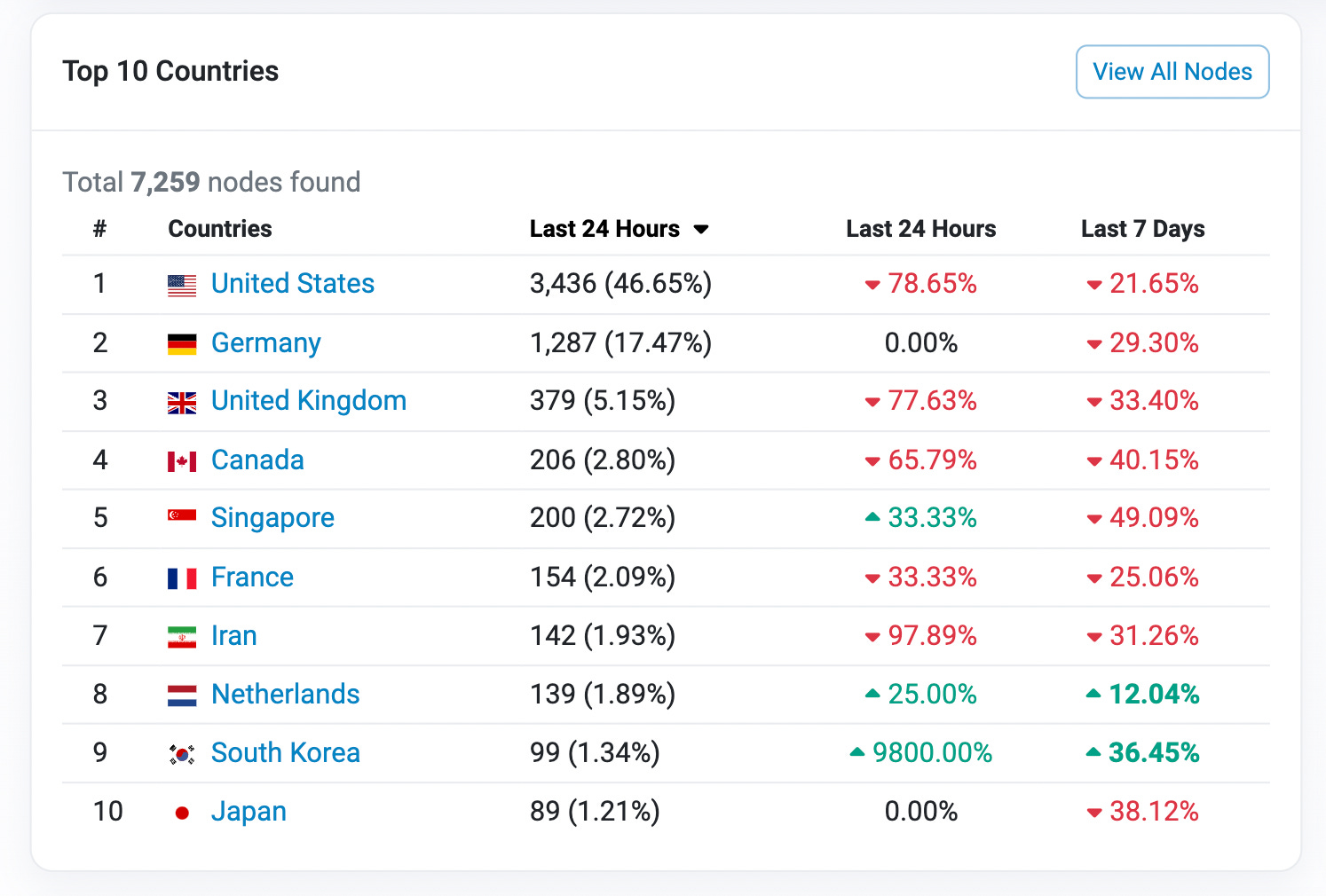Sort by Last 24 Hours change column
Image resolution: width=1326 pixels, height=896 pixels.
920,229
